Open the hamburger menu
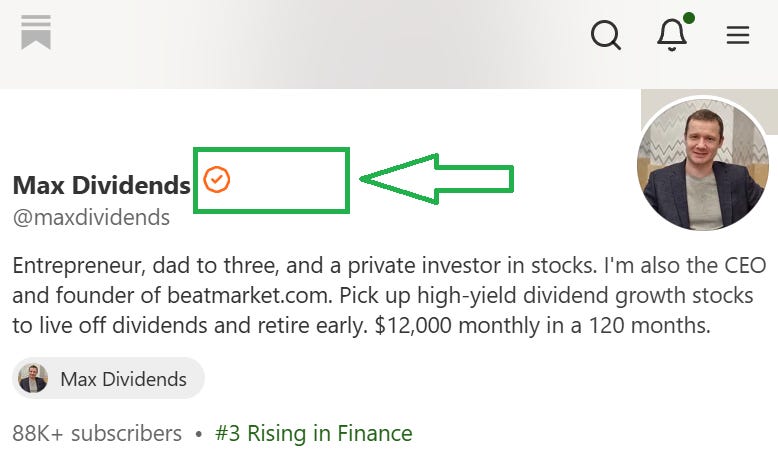Viewport: 778px width, 463px height. (x=738, y=35)
